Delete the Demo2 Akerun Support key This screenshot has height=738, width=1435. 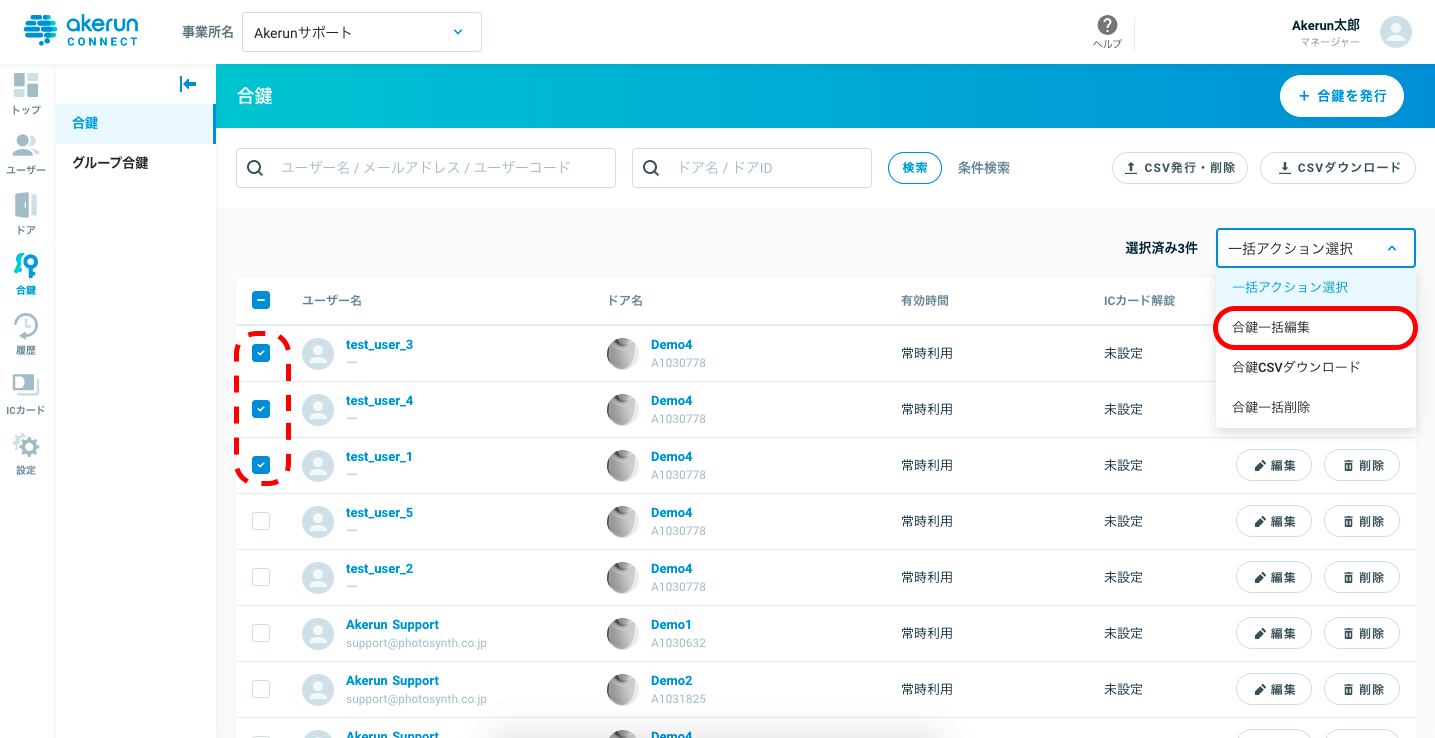pyautogui.click(x=1362, y=689)
